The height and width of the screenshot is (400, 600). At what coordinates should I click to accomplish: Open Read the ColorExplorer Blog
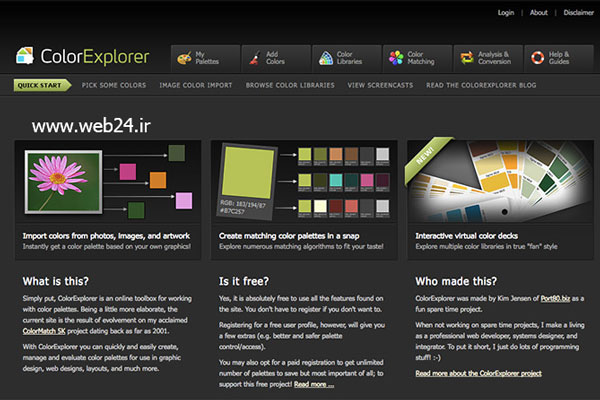point(481,85)
